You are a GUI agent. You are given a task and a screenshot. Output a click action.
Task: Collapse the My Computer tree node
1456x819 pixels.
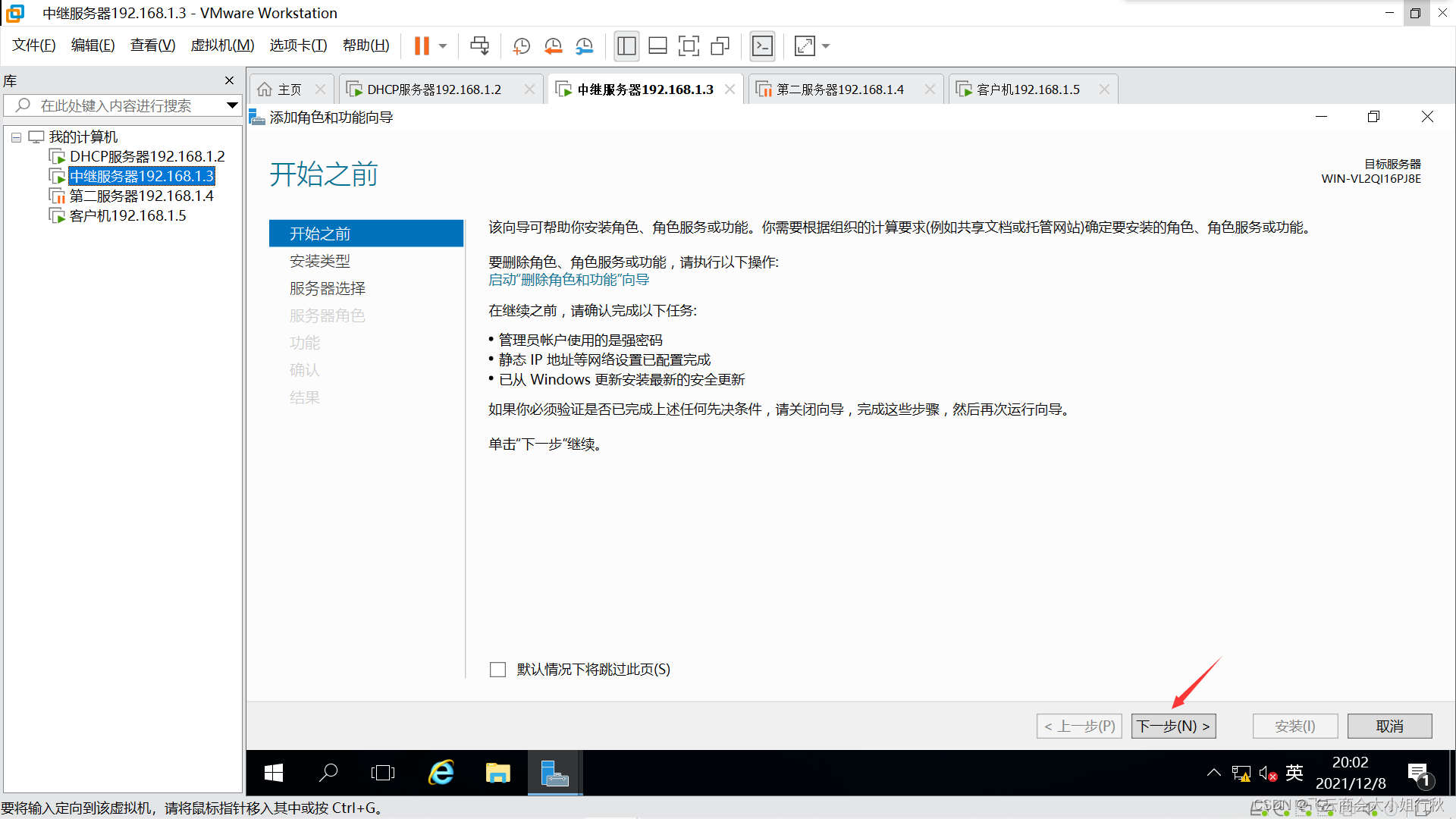point(16,137)
